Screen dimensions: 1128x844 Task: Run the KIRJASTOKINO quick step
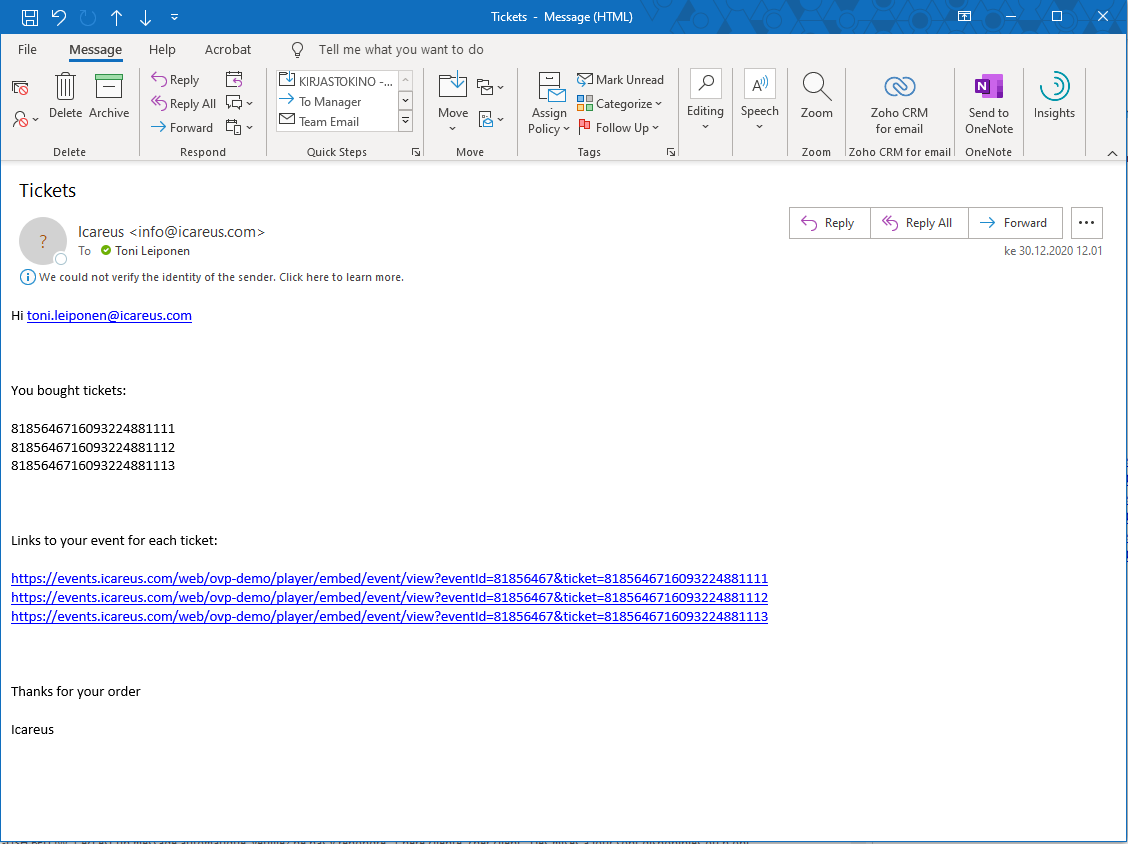click(x=337, y=81)
